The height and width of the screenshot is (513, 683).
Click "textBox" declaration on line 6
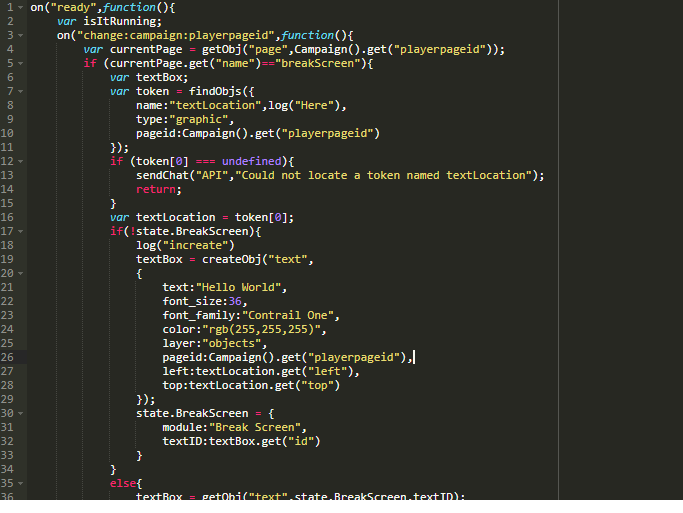click(x=159, y=78)
